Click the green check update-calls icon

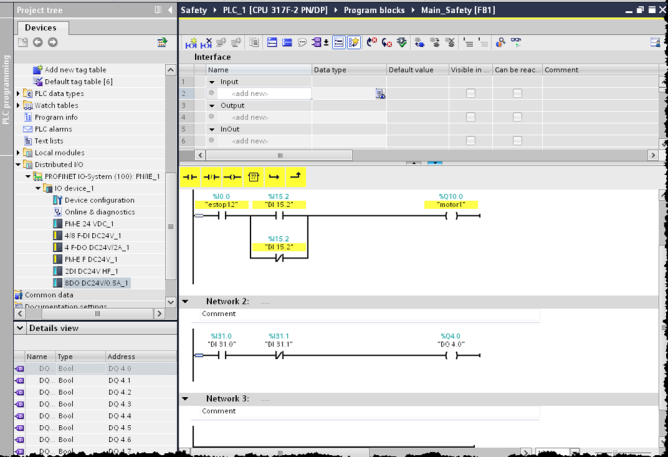[401, 42]
